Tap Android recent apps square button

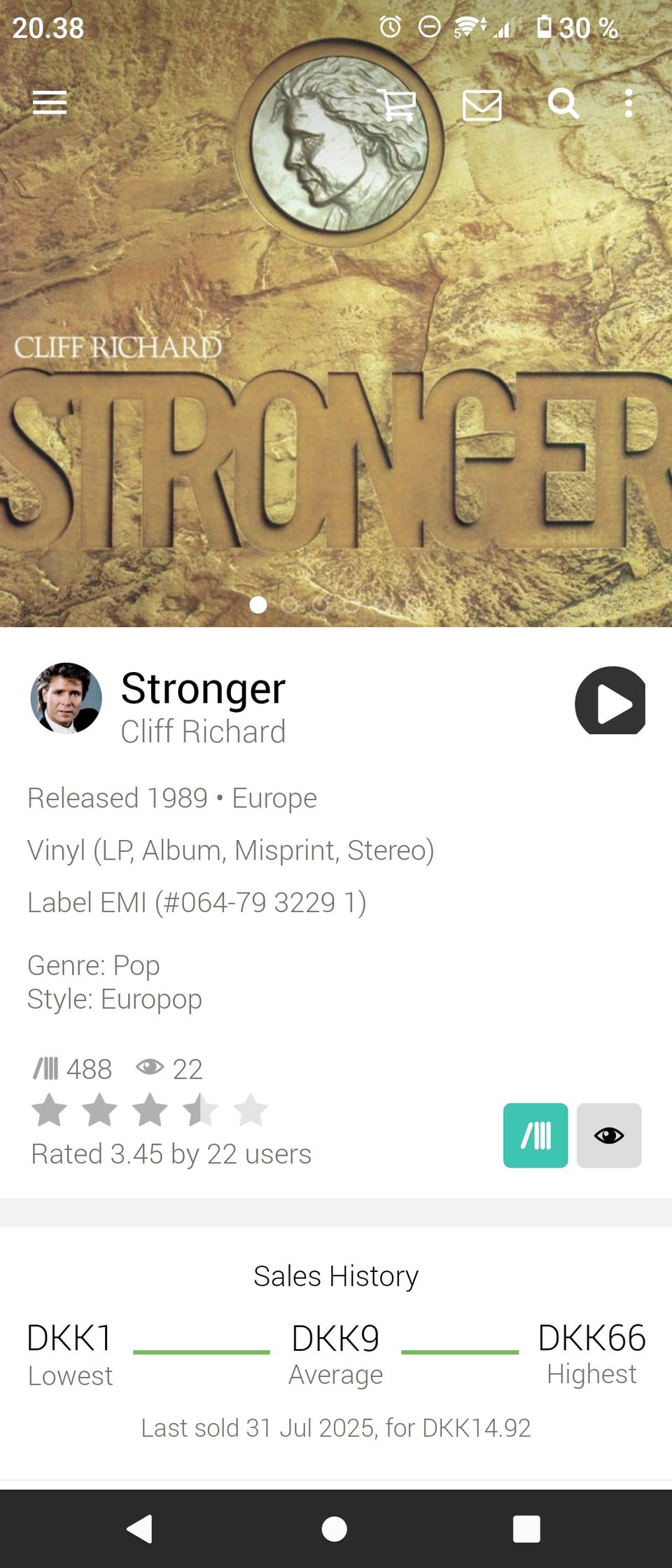526,1529
